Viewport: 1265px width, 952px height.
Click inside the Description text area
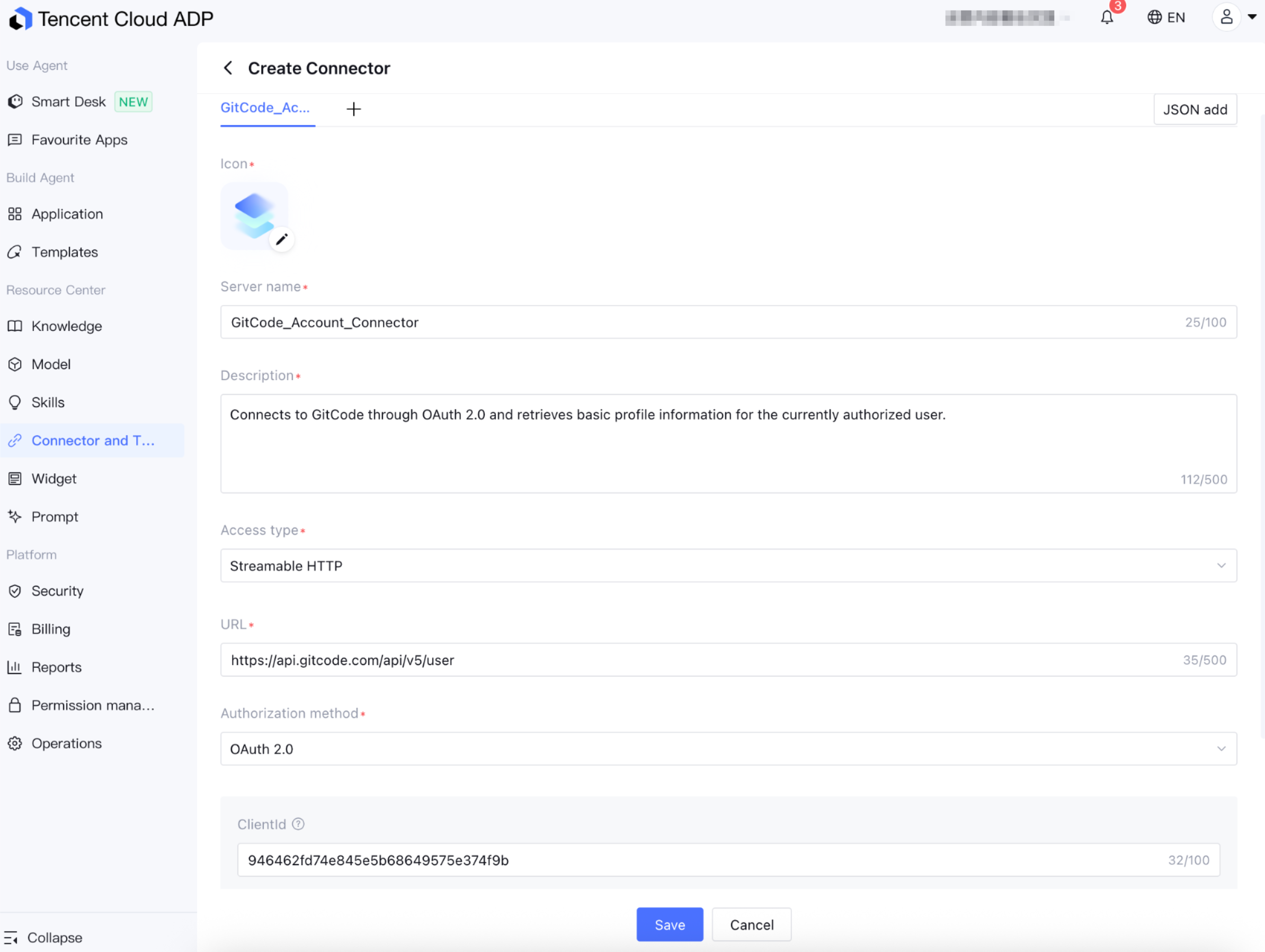coord(728,443)
